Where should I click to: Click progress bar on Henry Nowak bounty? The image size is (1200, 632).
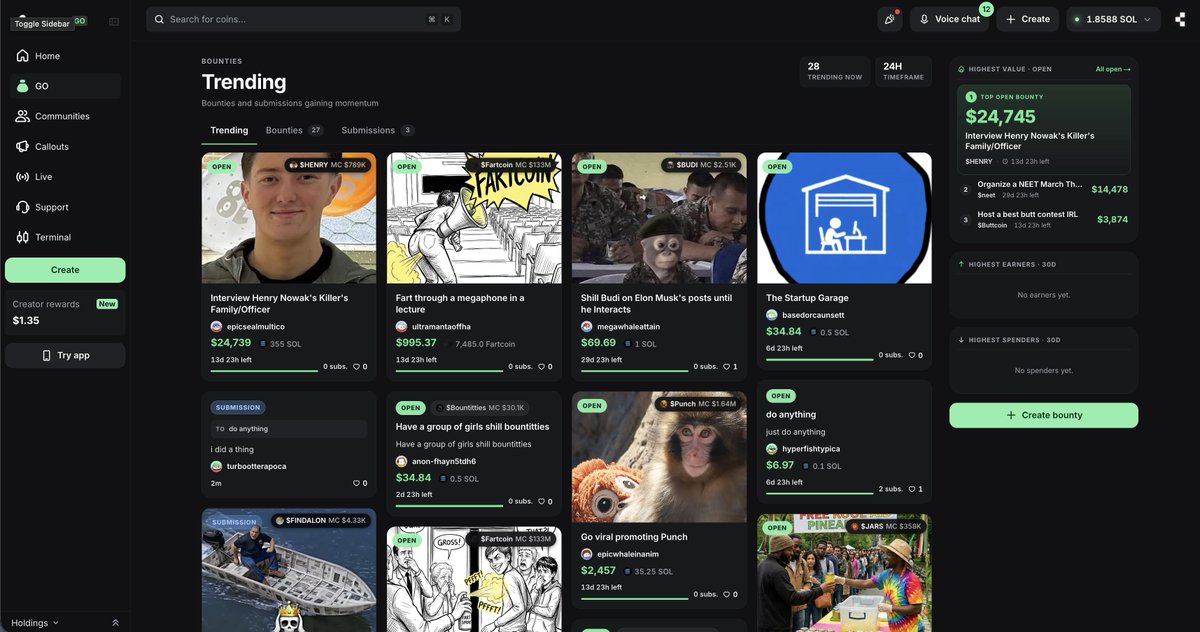pyautogui.click(x=264, y=371)
